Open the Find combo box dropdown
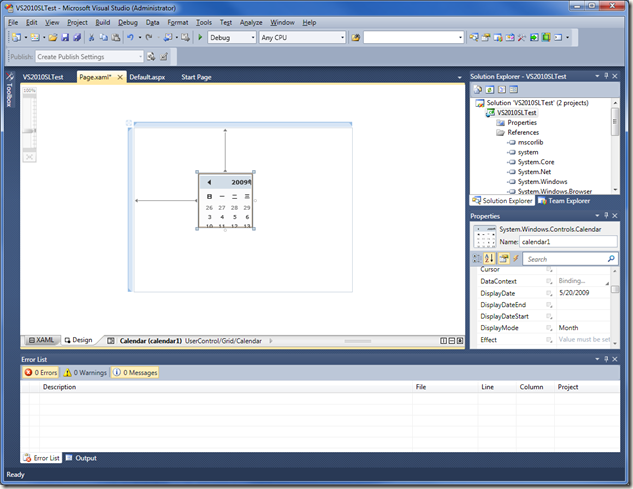Viewport: 633px width, 489px height. [460, 38]
